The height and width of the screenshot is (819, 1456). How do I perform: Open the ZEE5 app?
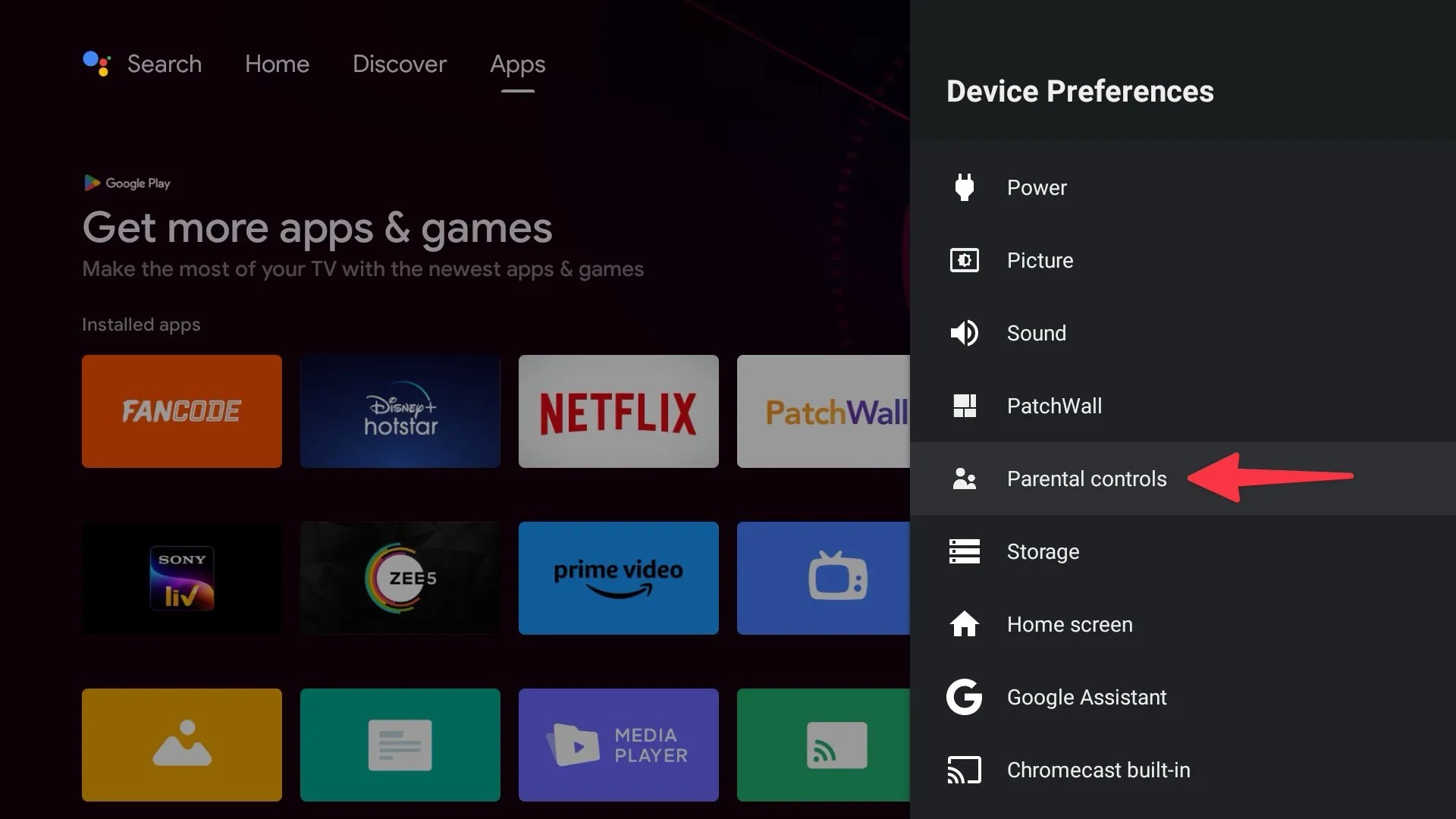click(x=400, y=577)
